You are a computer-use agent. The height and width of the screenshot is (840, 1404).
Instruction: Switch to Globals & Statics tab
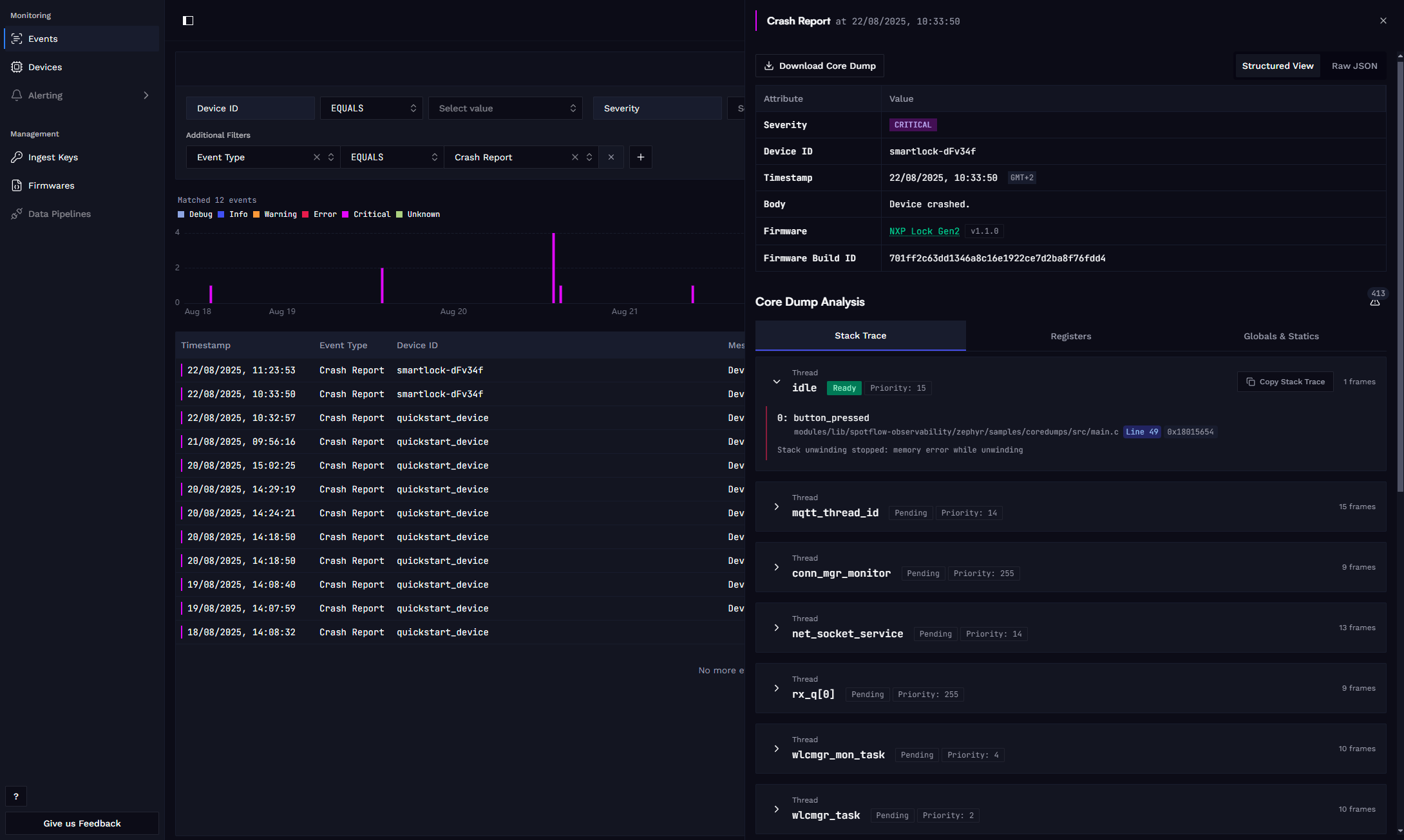[1281, 336]
